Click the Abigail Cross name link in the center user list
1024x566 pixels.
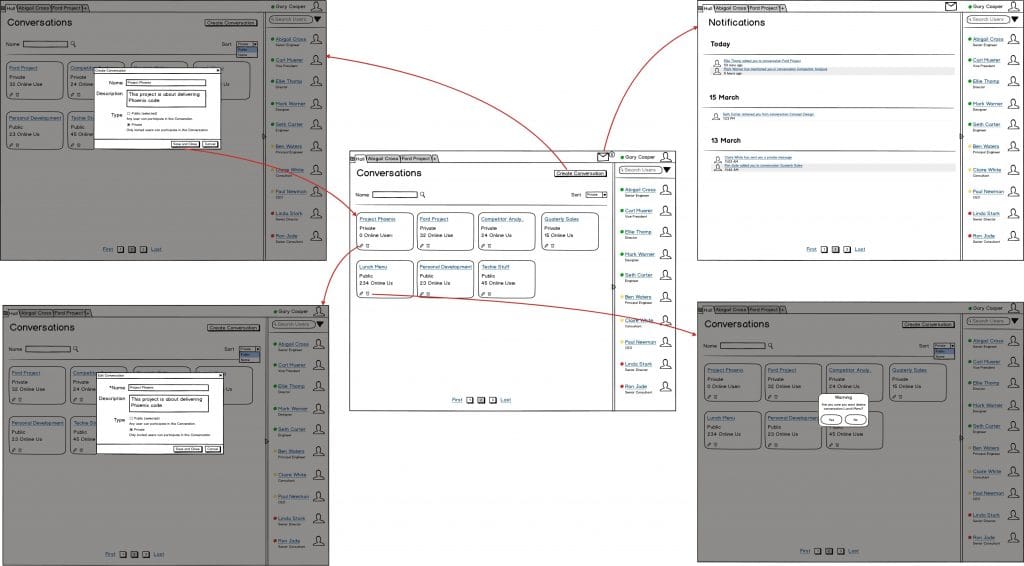pyautogui.click(x=640, y=190)
